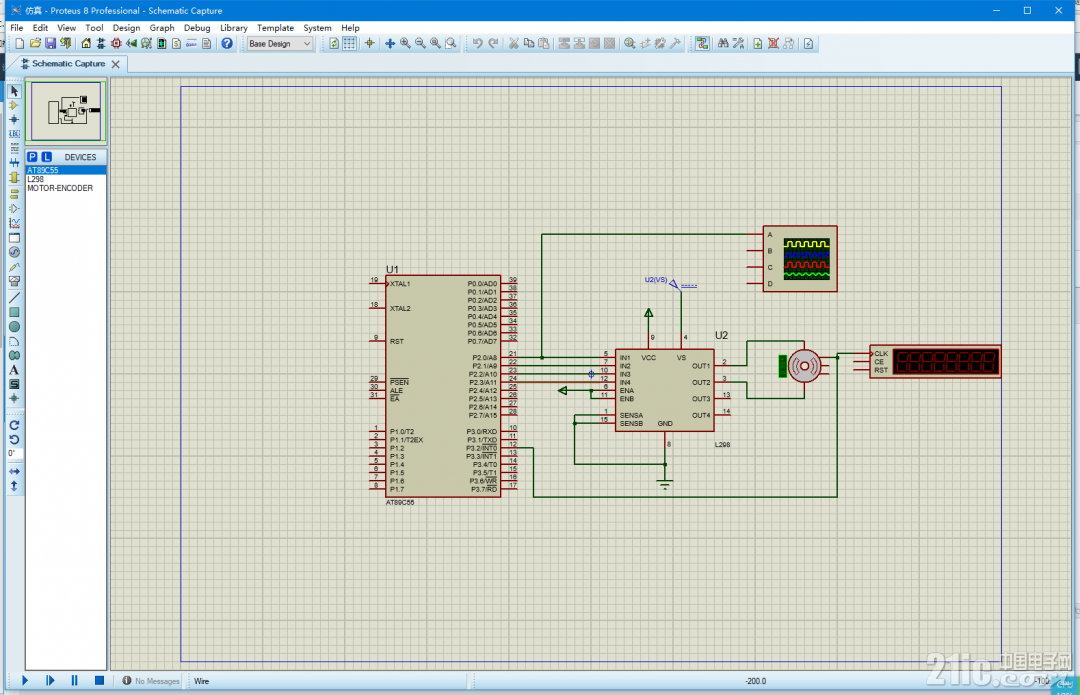This screenshot has height=695, width=1080.
Task: Select AT89C55 in the devices list
Action: 66,170
